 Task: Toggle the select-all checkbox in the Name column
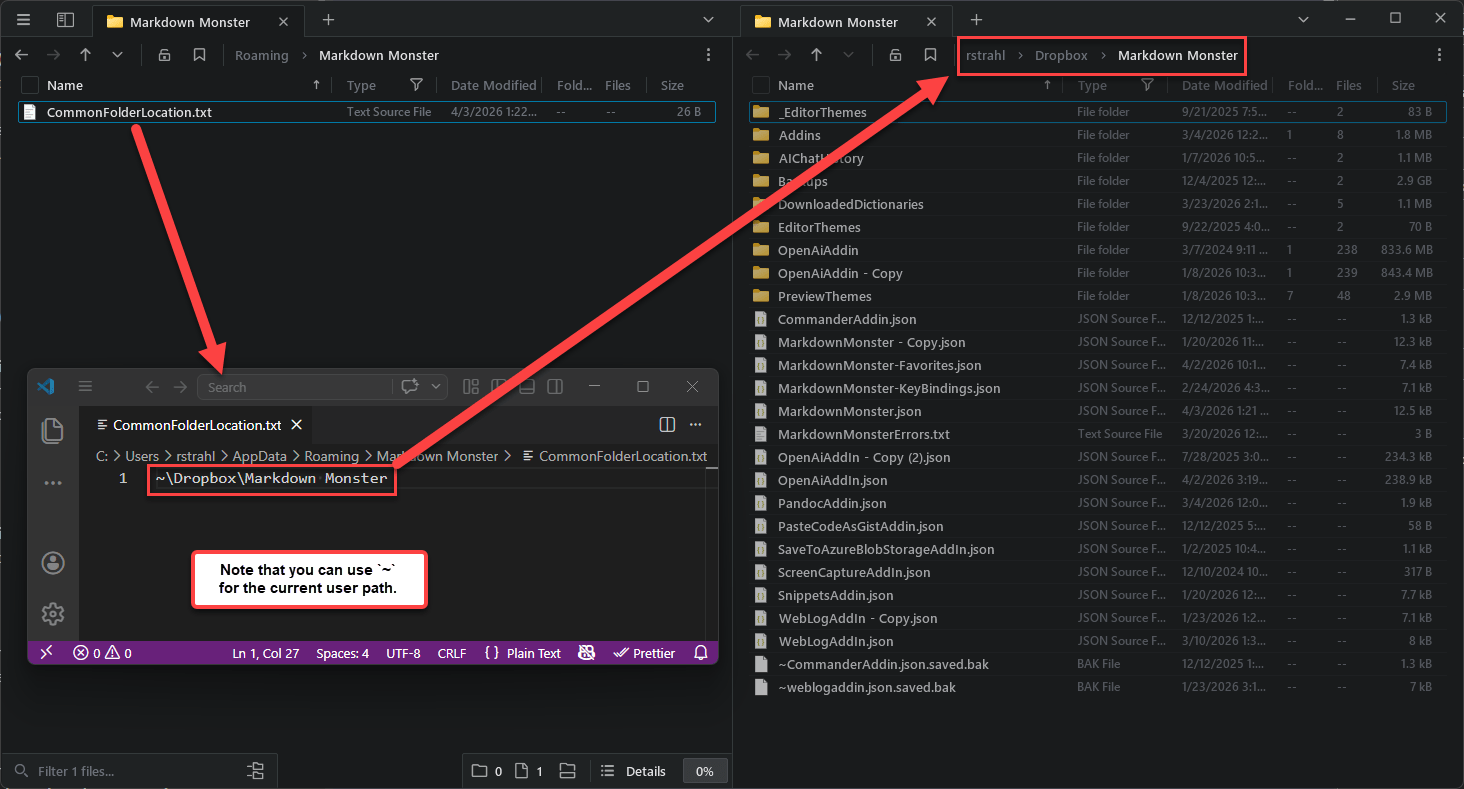coord(28,85)
